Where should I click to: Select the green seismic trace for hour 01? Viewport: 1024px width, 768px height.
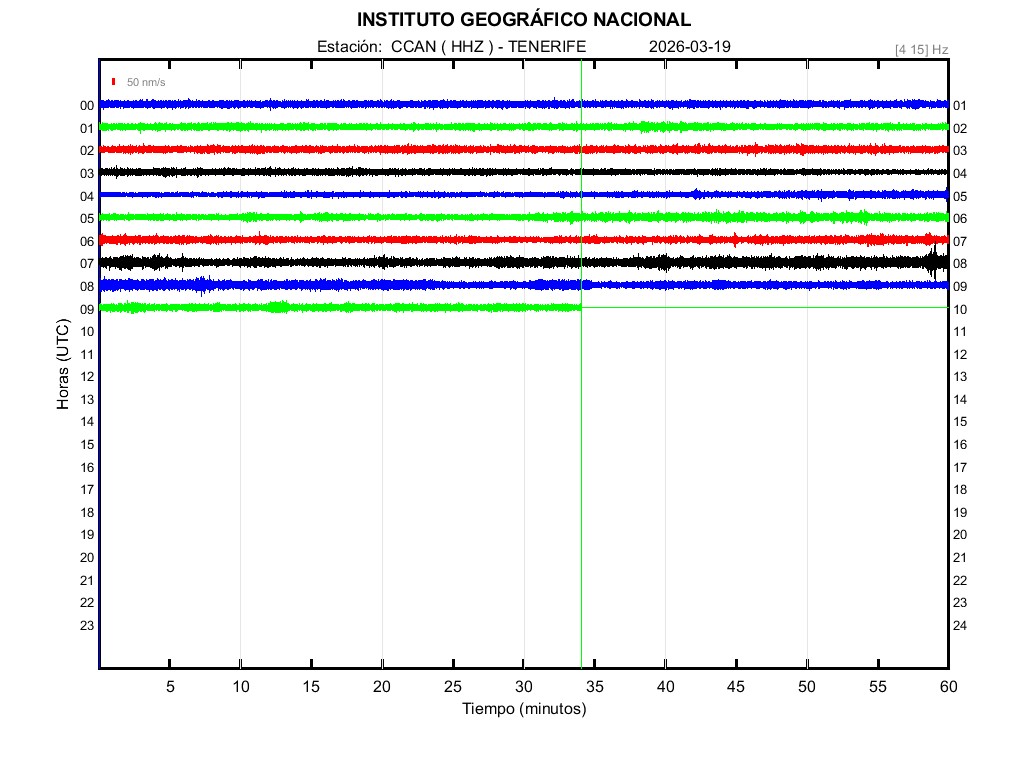(x=400, y=127)
